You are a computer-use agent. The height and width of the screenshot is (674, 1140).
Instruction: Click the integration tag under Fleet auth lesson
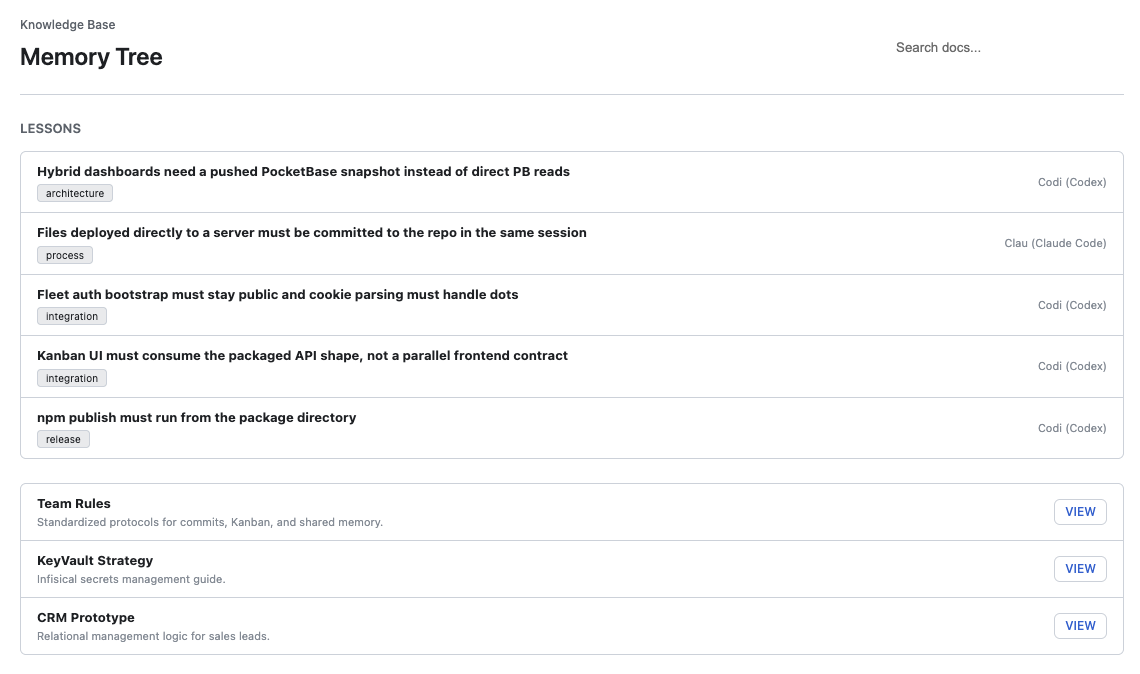pyautogui.click(x=71, y=316)
